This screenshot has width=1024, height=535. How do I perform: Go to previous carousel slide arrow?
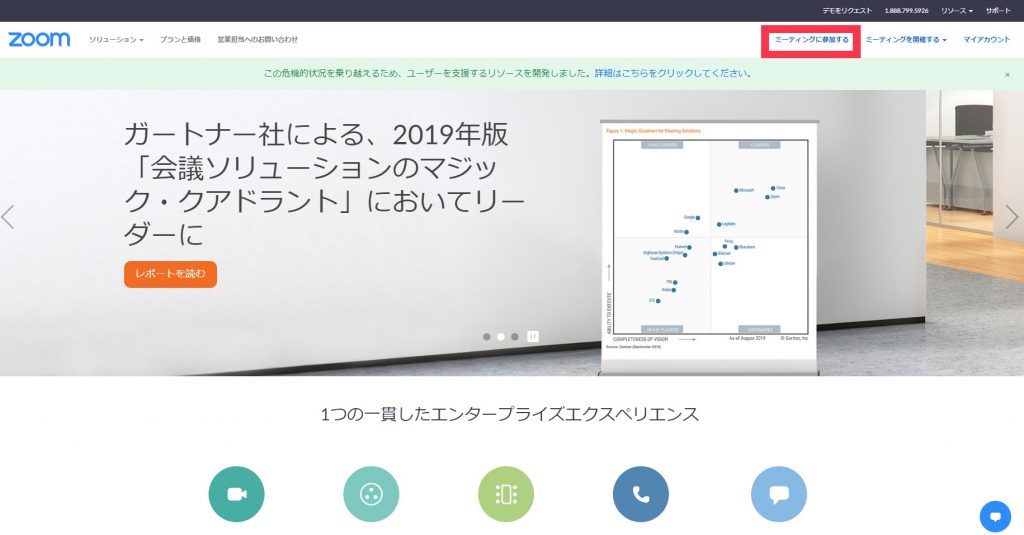click(x=8, y=217)
